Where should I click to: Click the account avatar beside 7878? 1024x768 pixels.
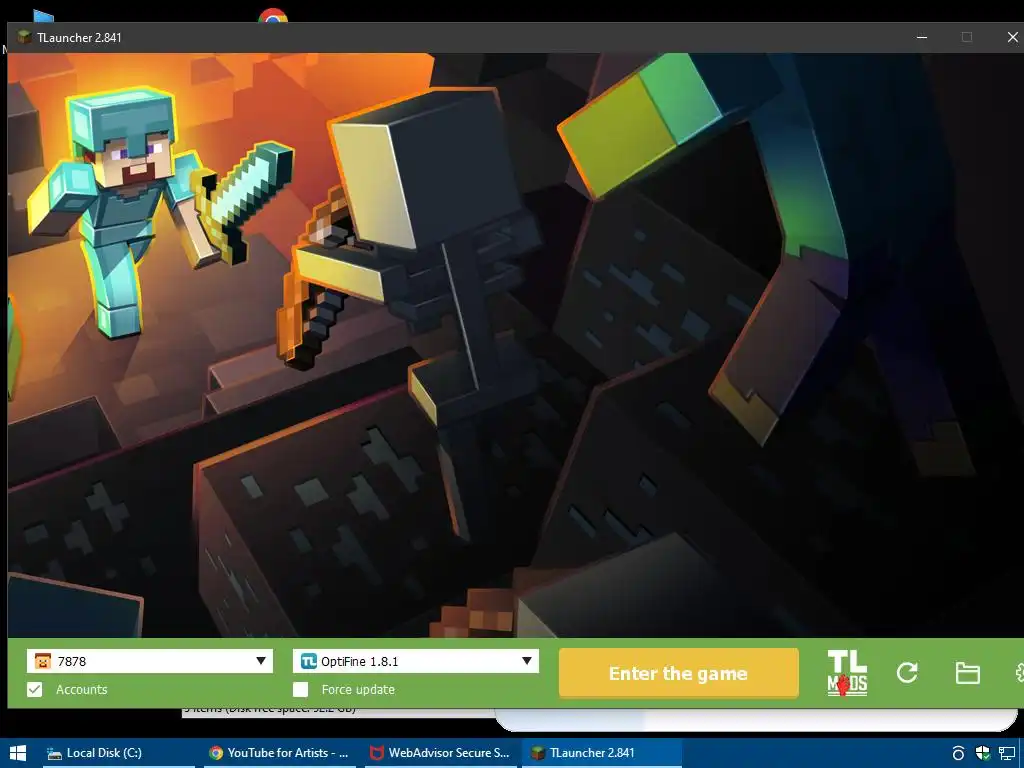pos(42,661)
